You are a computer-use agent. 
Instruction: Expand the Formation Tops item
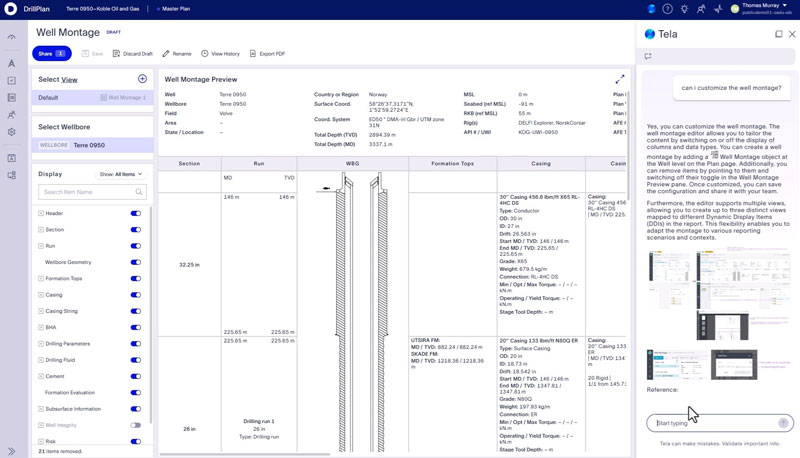click(x=41, y=278)
